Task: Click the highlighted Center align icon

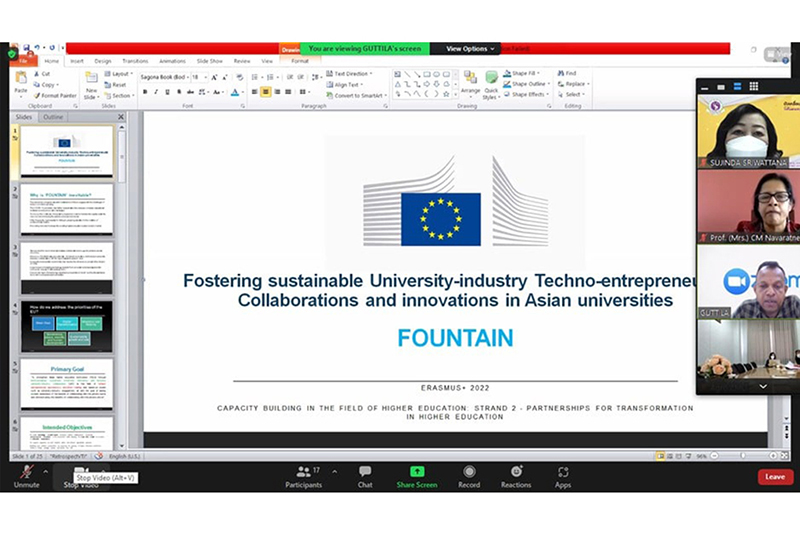Action: (266, 92)
